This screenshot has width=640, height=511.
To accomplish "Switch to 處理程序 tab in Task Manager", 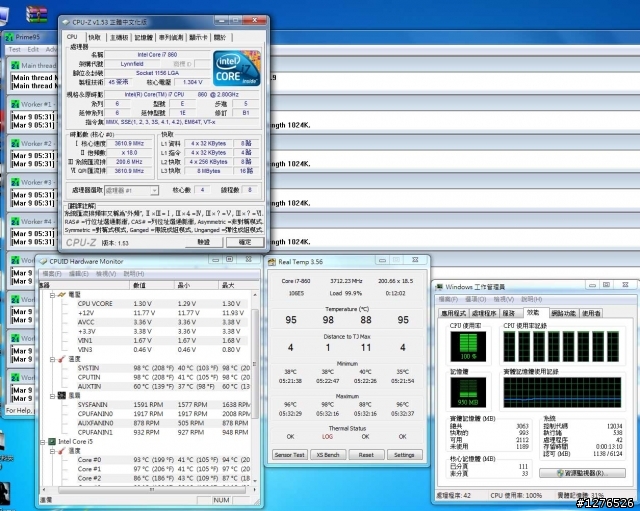I will [x=484, y=313].
